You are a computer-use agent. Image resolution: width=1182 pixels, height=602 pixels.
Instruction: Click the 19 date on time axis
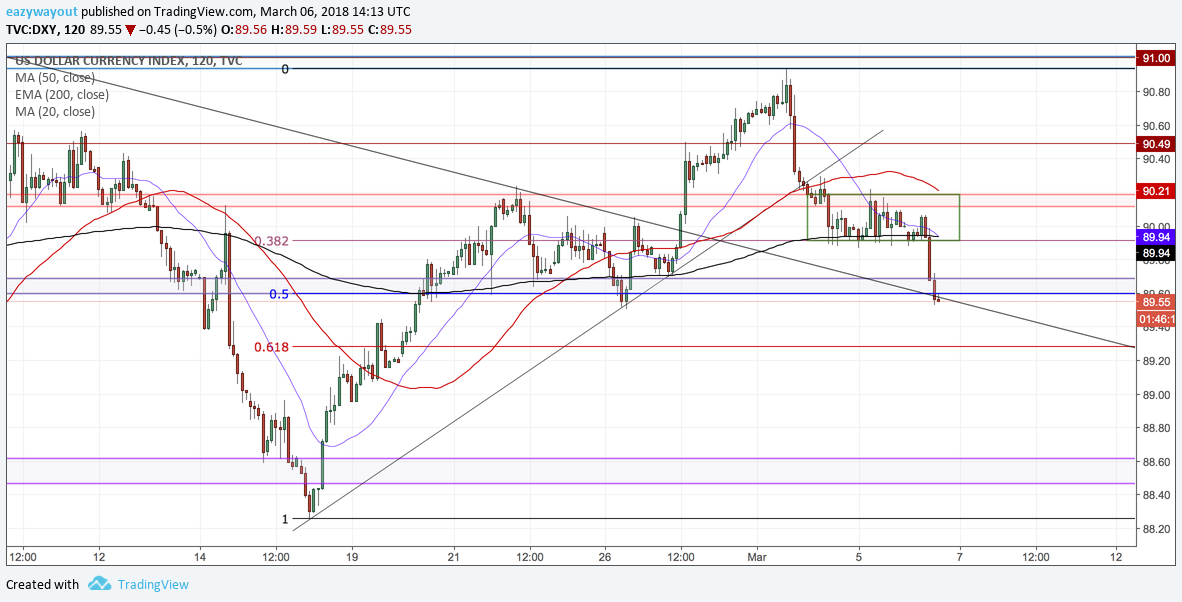(x=352, y=559)
